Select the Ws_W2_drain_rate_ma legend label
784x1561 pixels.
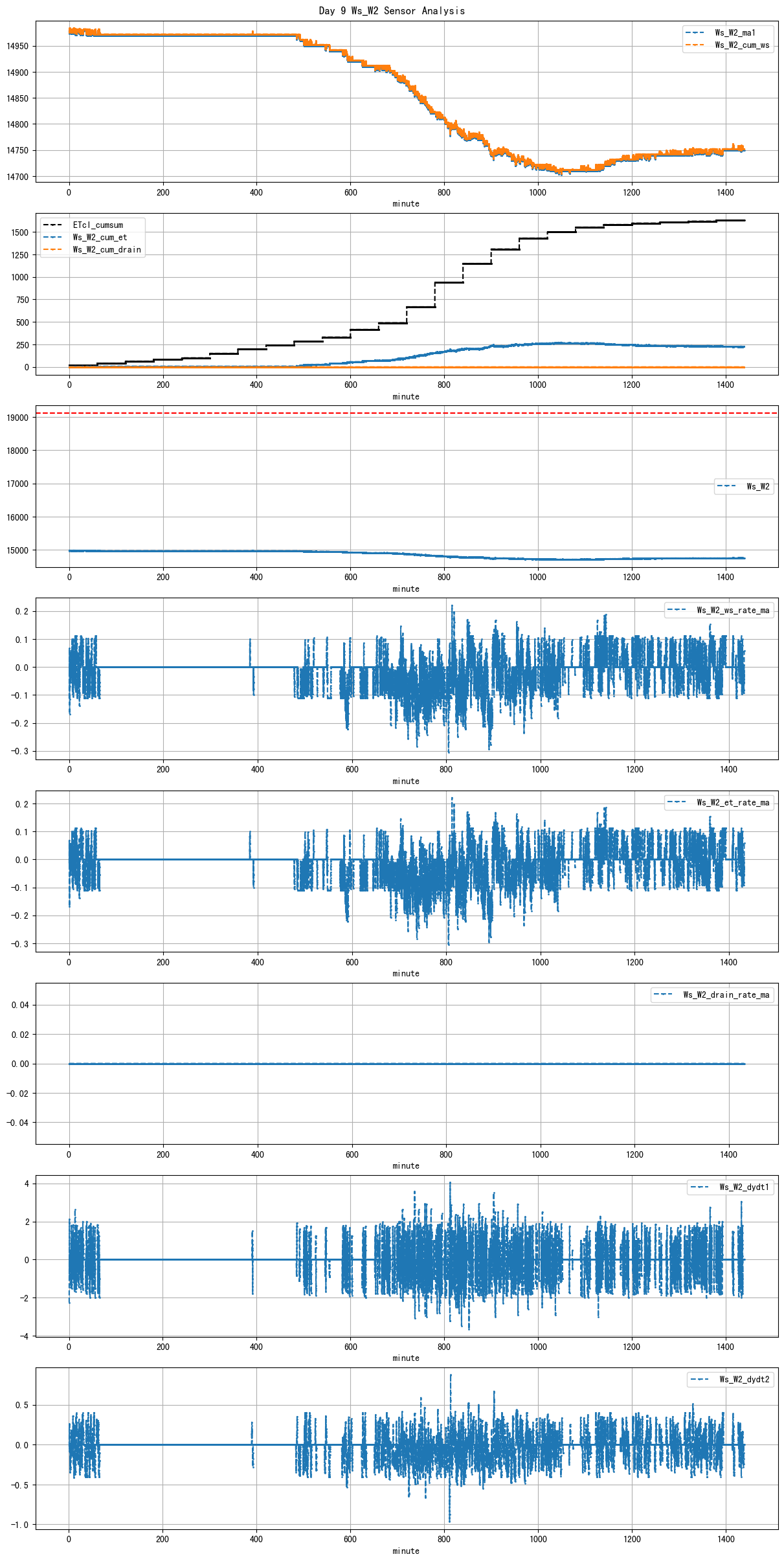[x=726, y=994]
